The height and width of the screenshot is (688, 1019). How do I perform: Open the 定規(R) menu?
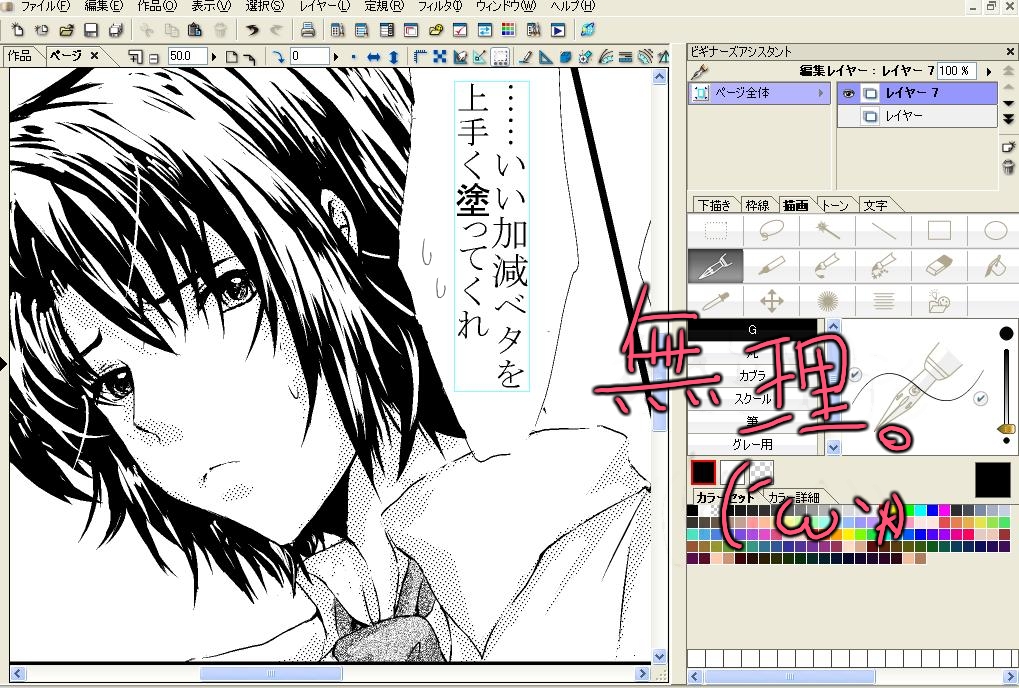(x=383, y=6)
